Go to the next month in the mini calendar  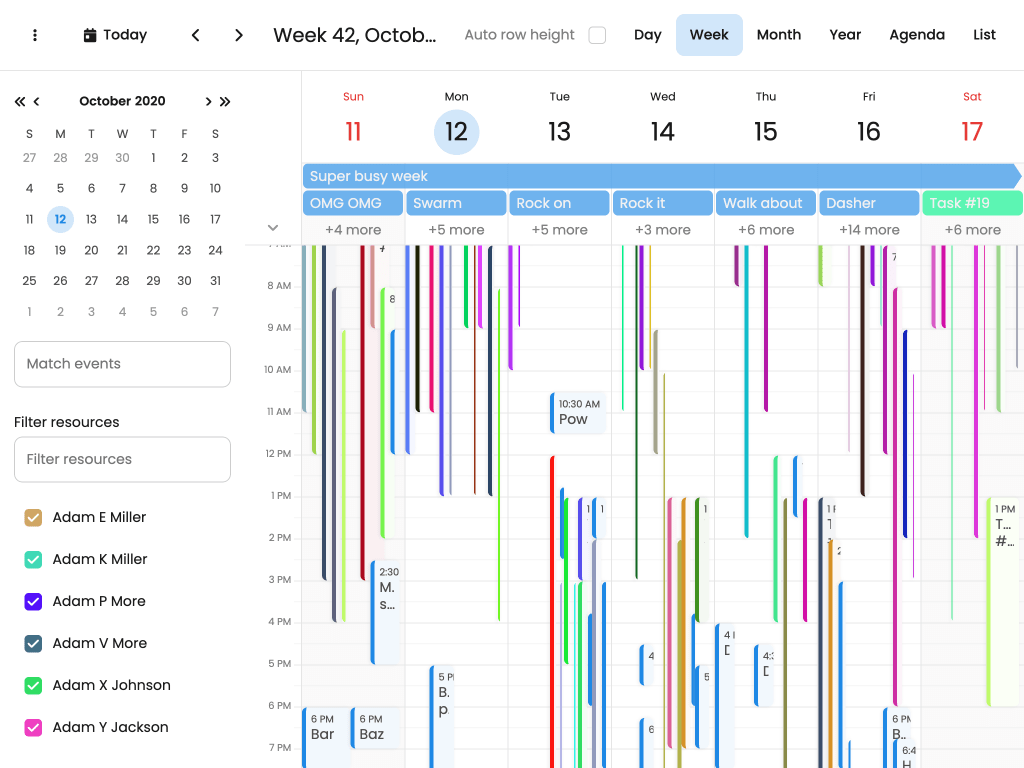pos(208,101)
